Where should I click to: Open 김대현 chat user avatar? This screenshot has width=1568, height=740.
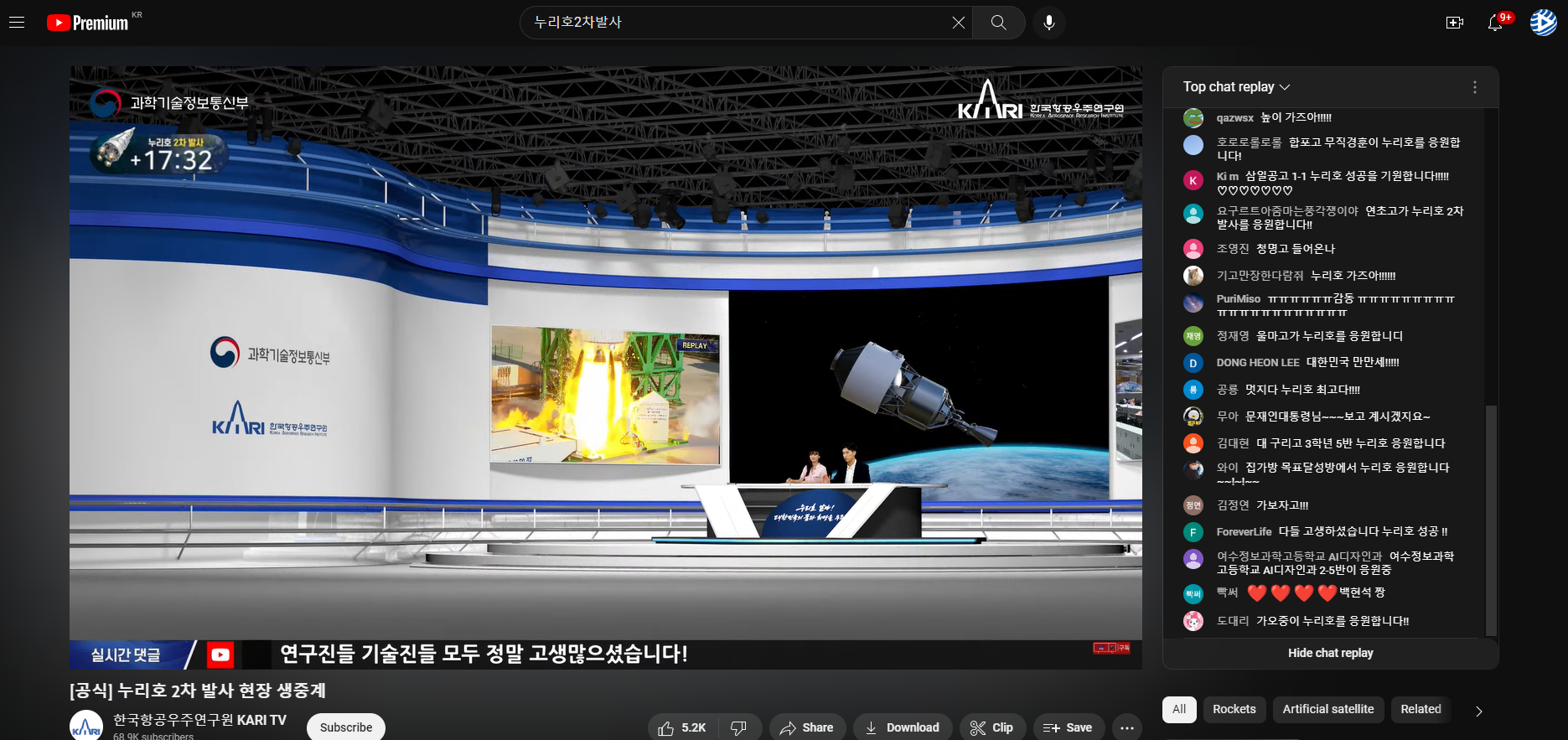pyautogui.click(x=1193, y=443)
